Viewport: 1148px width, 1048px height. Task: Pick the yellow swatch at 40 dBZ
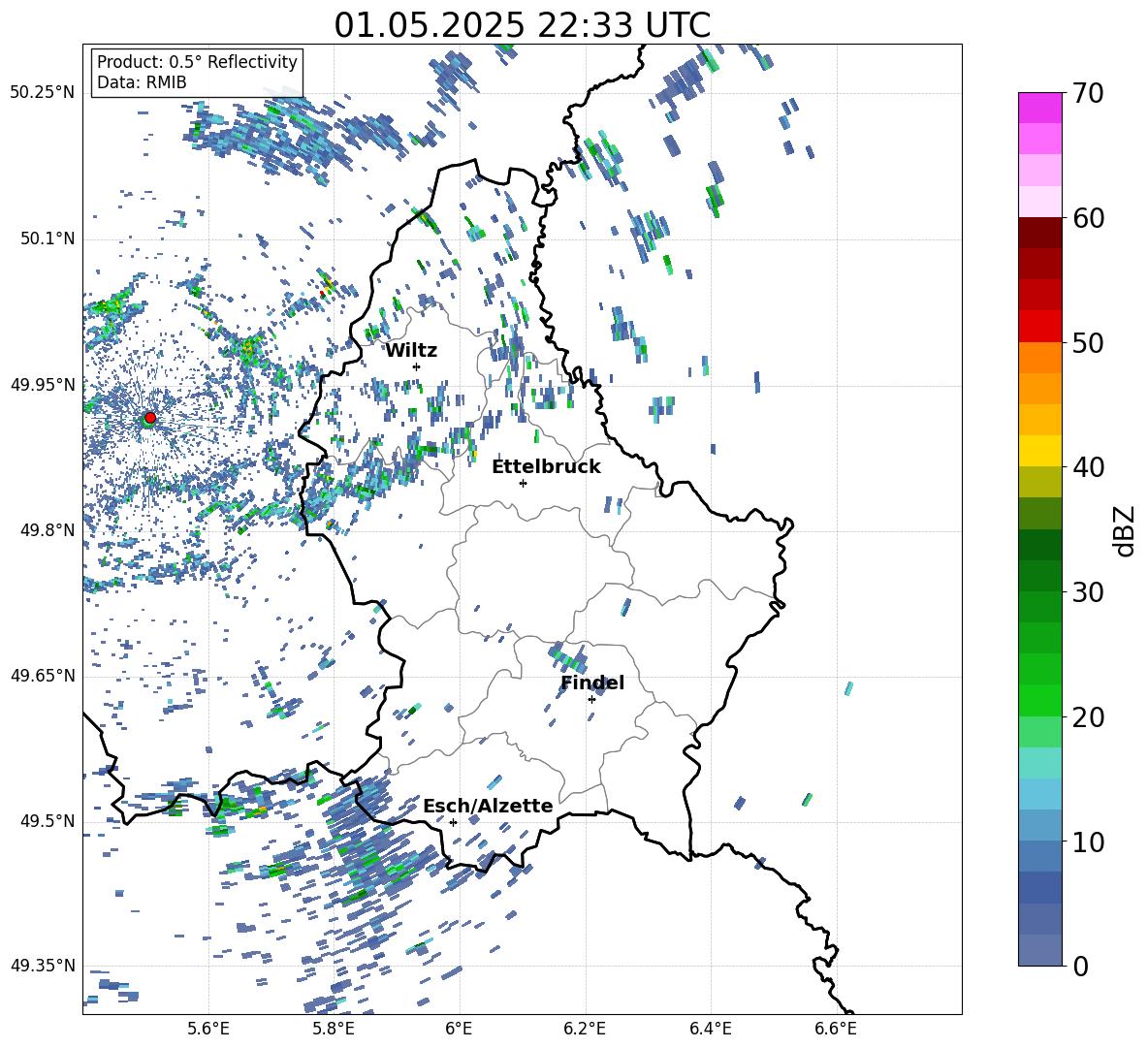(1039, 451)
